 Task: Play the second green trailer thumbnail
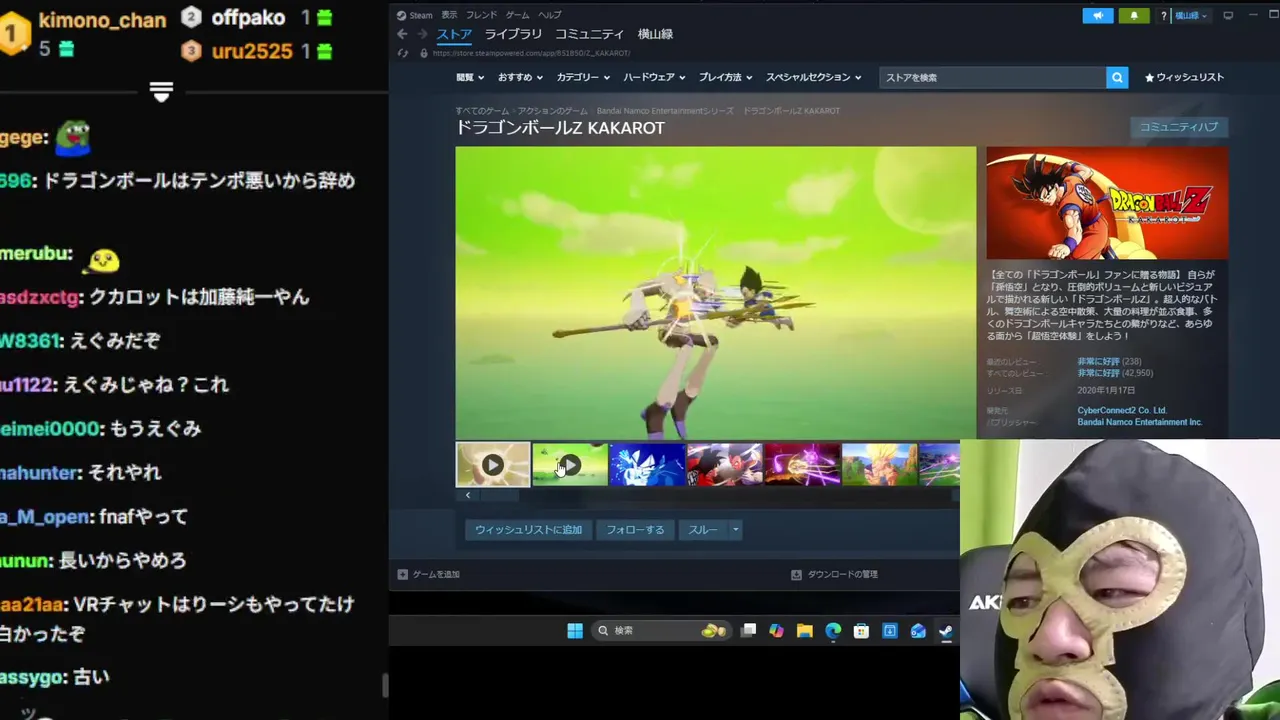point(570,465)
